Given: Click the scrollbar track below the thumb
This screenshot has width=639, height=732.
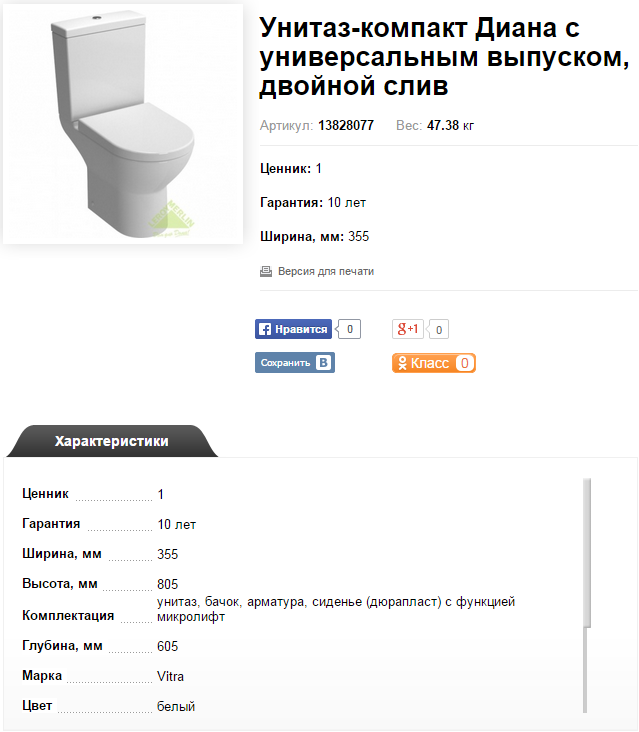Looking at the screenshot, I should (585, 670).
